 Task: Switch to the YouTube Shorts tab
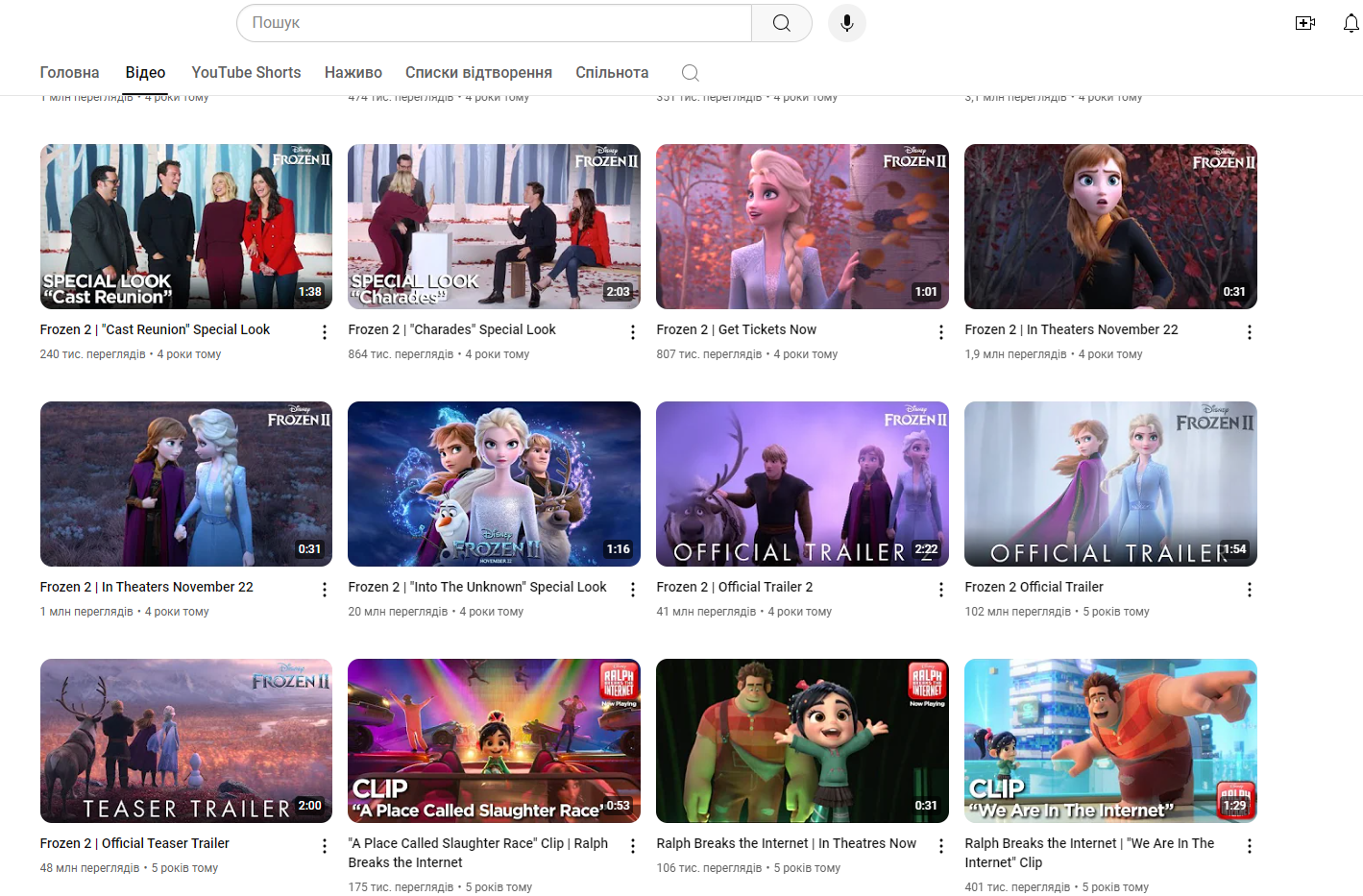[x=246, y=72]
